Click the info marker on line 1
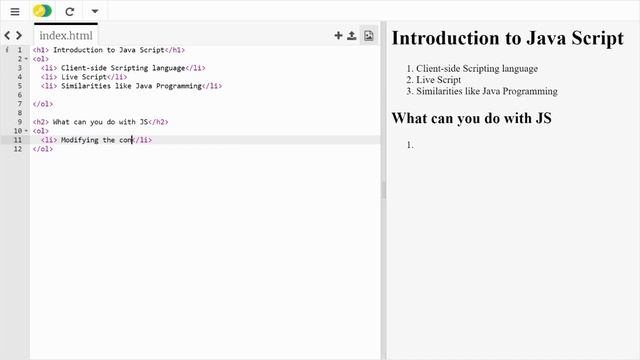The height and width of the screenshot is (360, 640). 7,50
